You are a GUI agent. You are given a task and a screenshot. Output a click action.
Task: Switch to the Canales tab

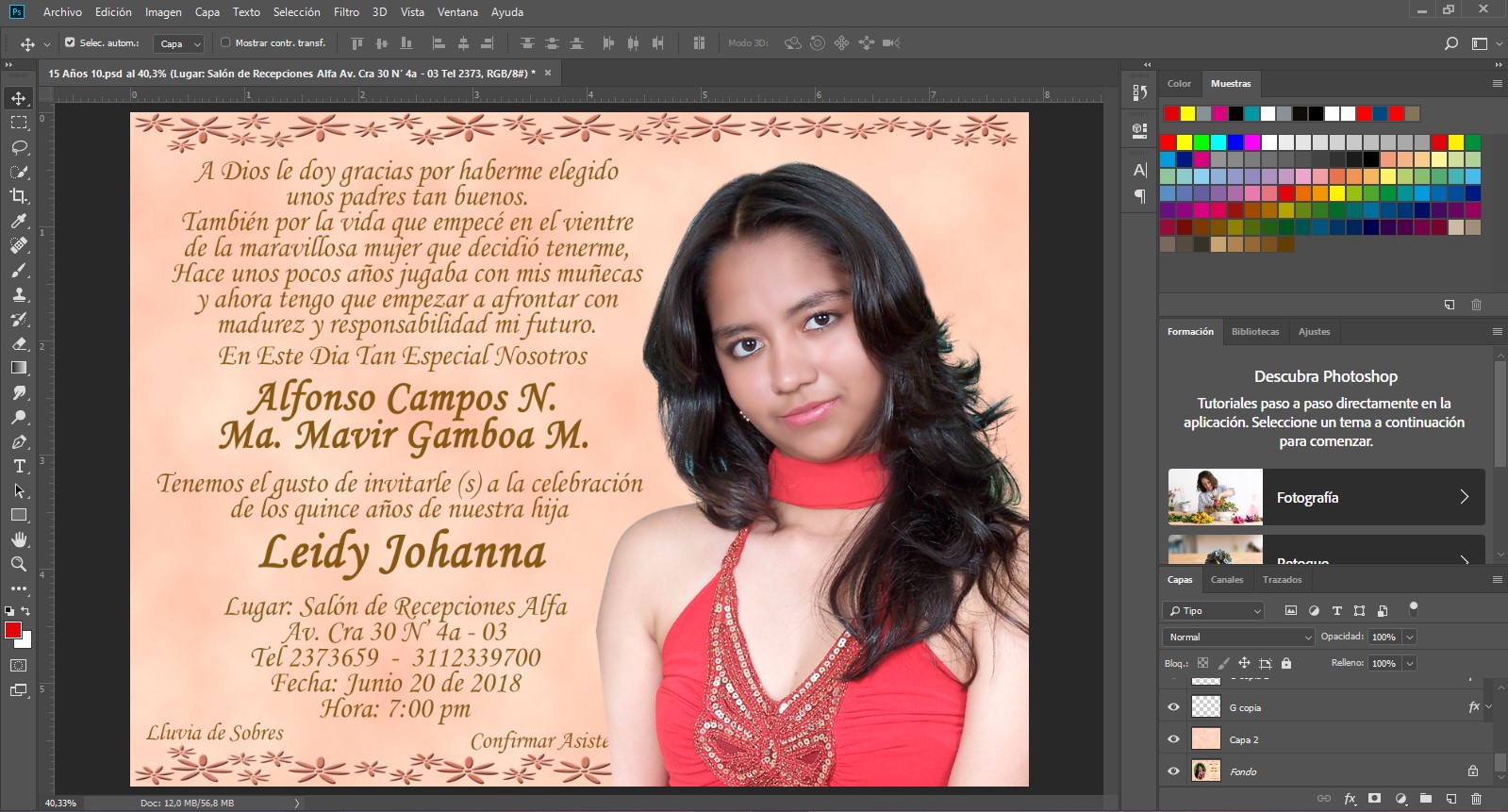tap(1227, 579)
